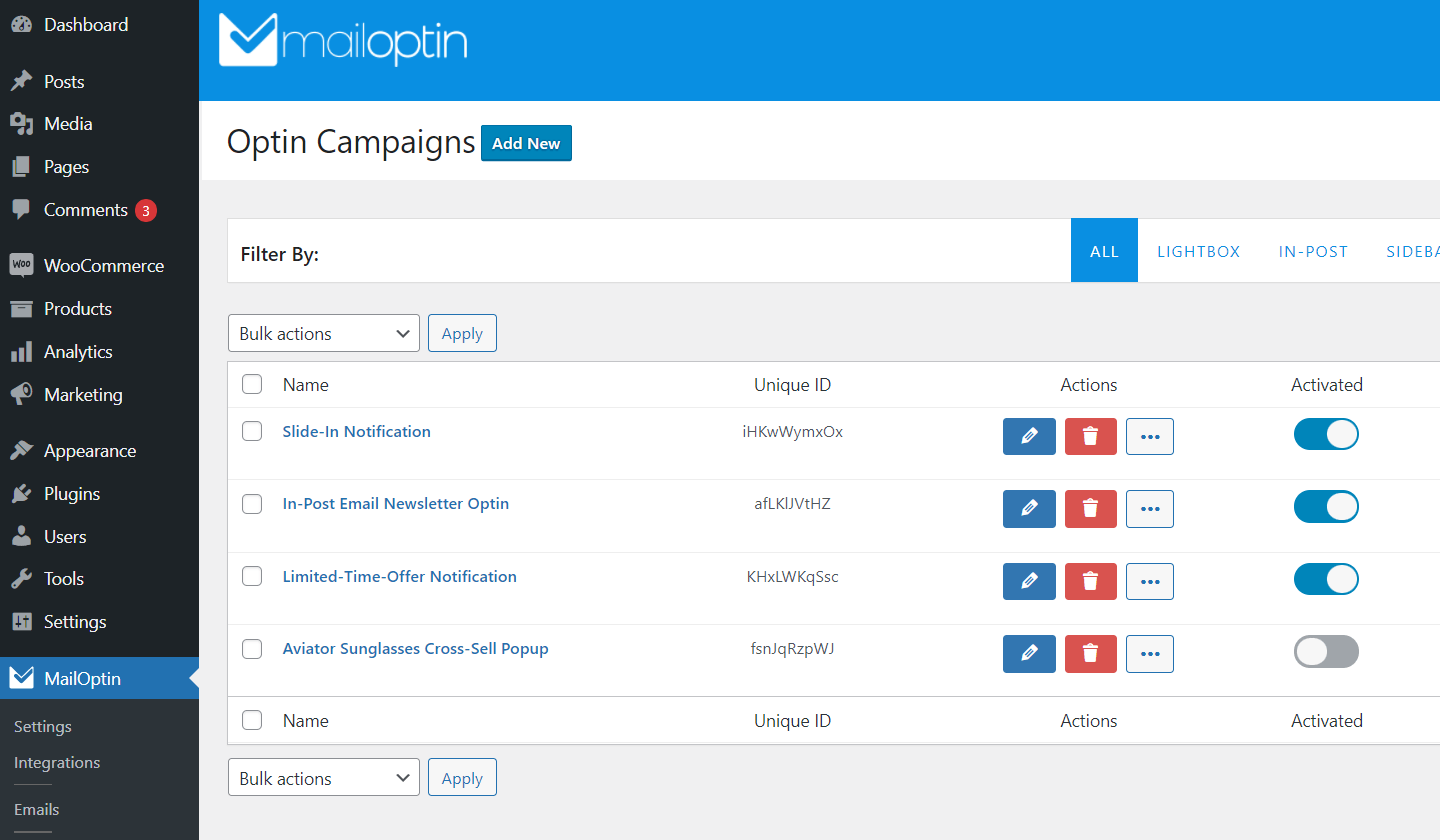
Task: Click the Plugins plug icon
Action: tap(22, 494)
